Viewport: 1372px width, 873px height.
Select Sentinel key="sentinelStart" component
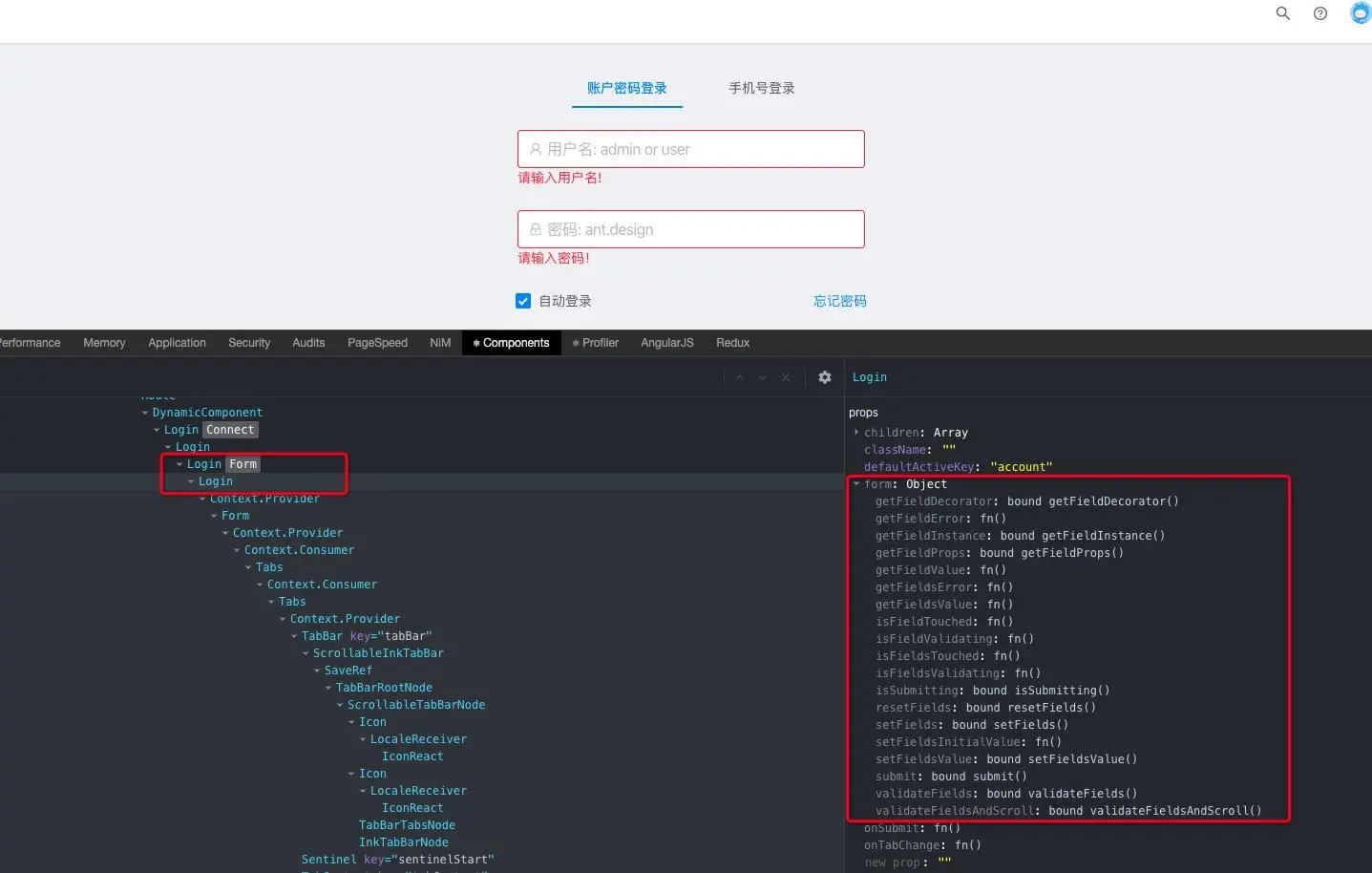coord(398,860)
